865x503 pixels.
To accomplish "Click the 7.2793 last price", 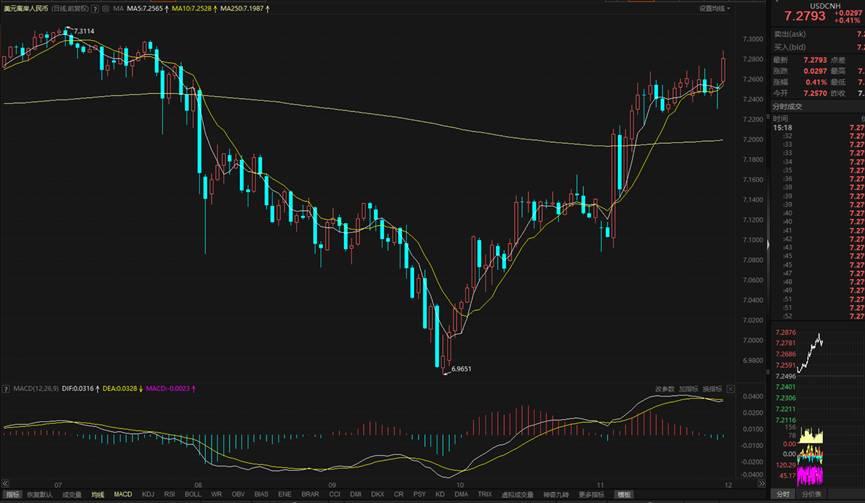I will pos(805,16).
